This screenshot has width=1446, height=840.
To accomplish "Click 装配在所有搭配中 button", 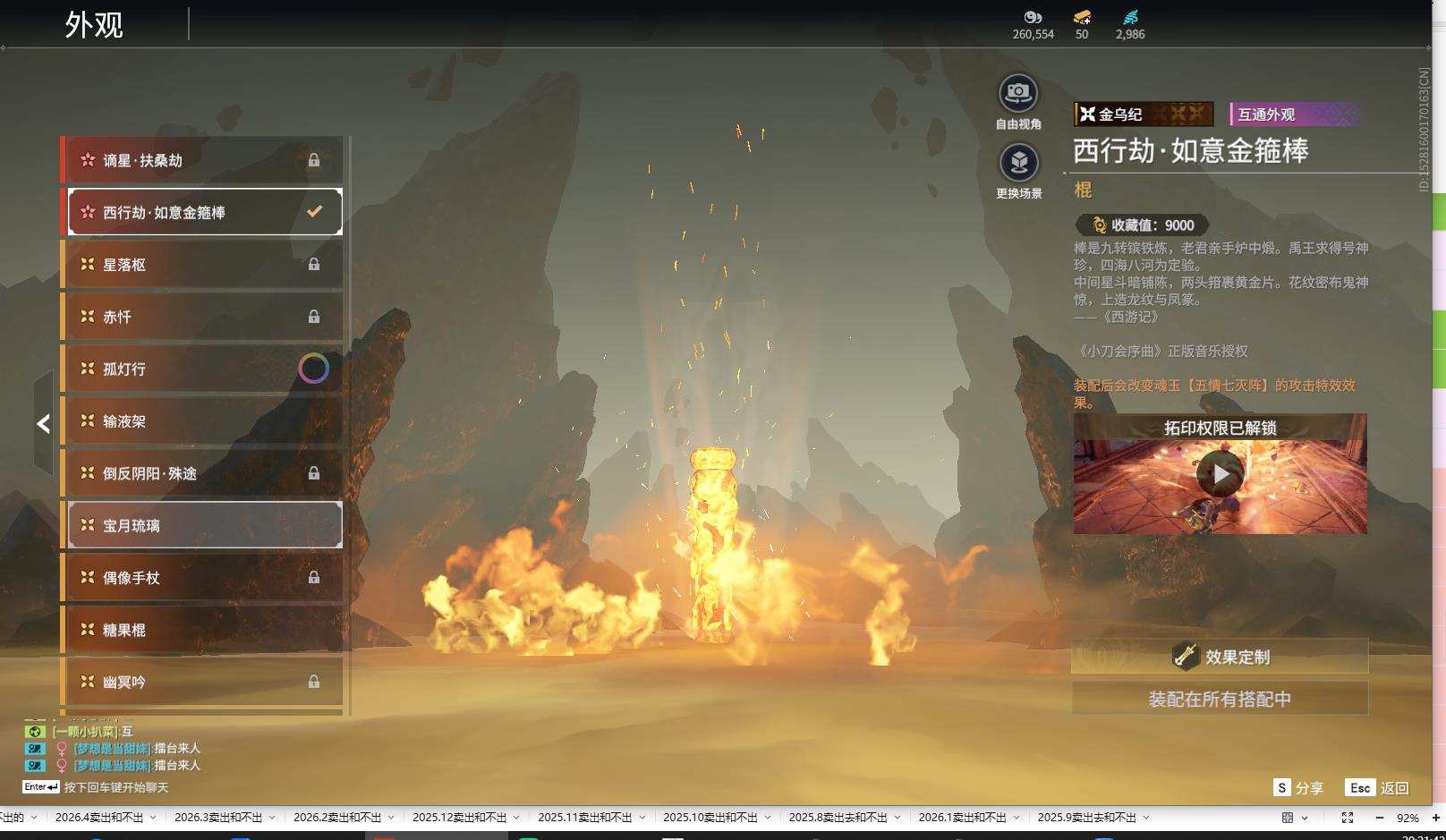I will coord(1220,699).
